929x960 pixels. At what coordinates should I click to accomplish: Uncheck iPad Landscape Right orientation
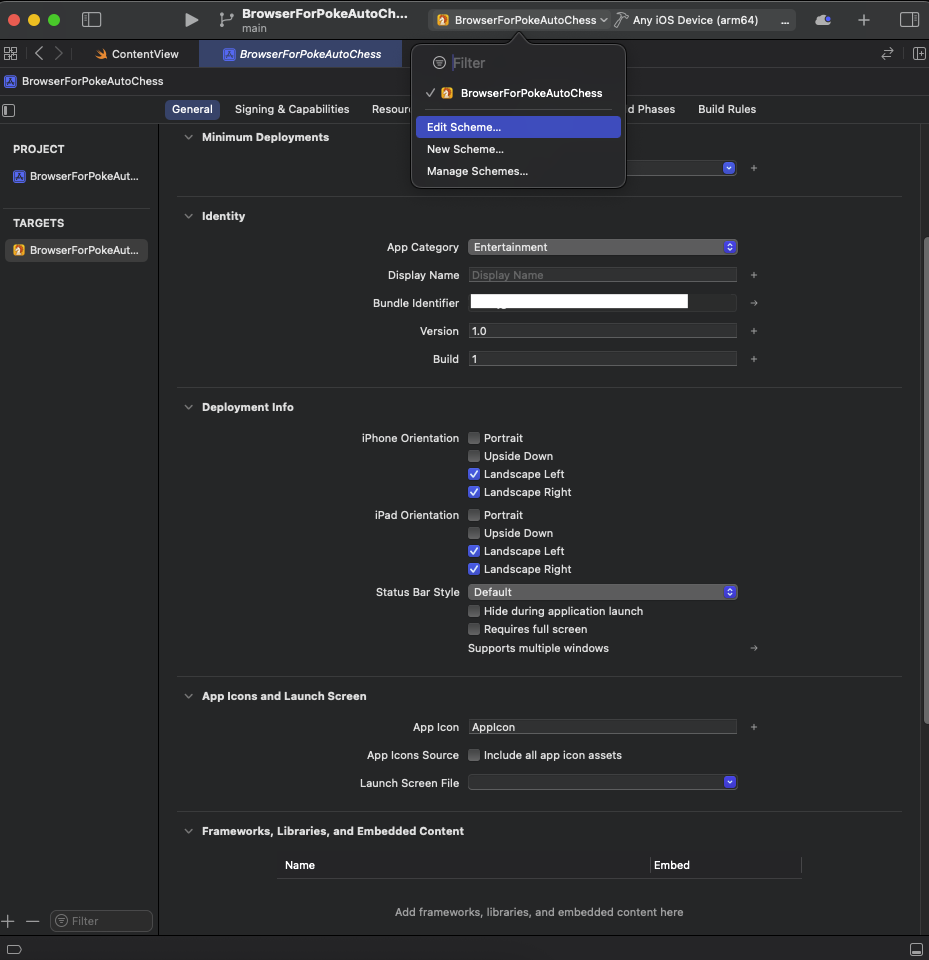pyautogui.click(x=474, y=569)
